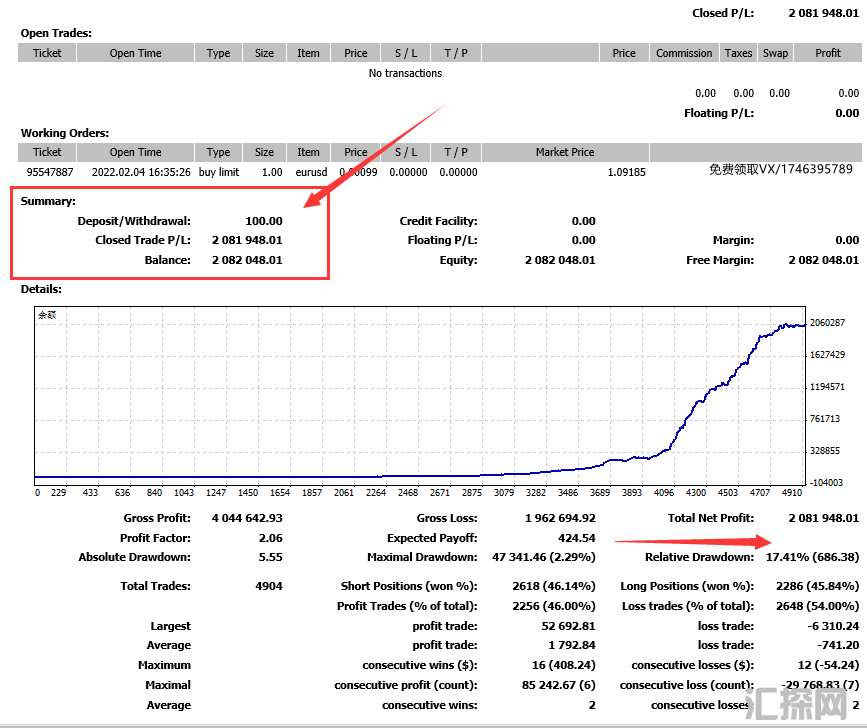
Task: Click the 'Balance:' label in Summary
Action: [168, 260]
